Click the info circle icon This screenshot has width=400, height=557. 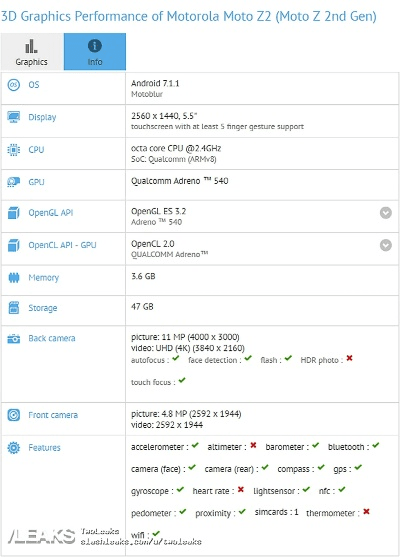(x=95, y=45)
